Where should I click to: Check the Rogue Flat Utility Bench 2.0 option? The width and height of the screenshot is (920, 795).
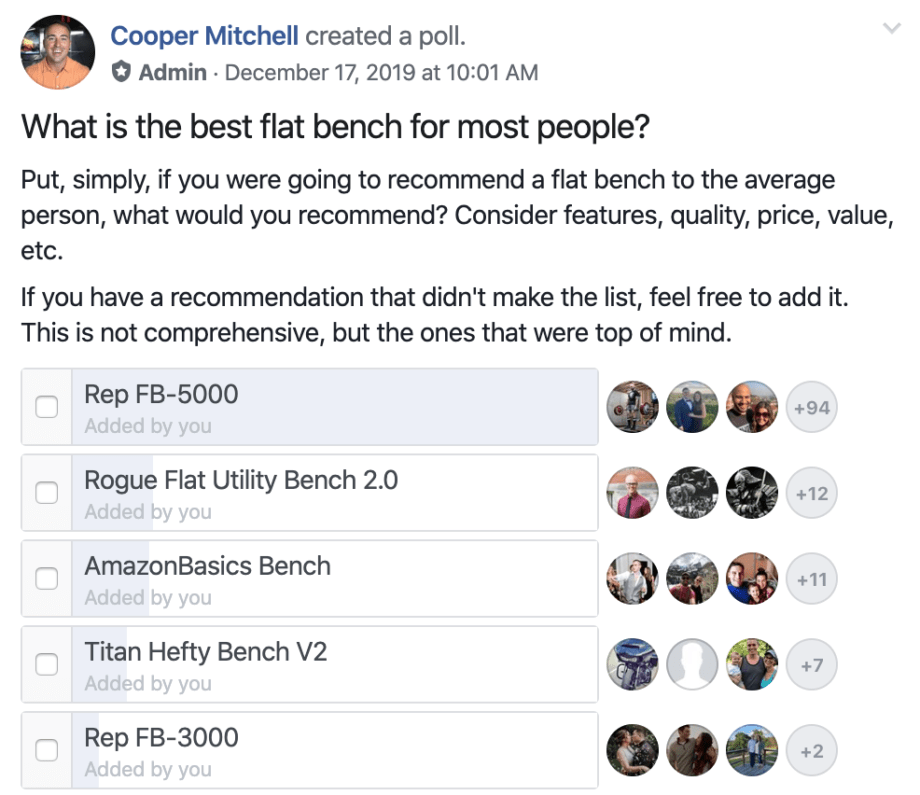46,493
